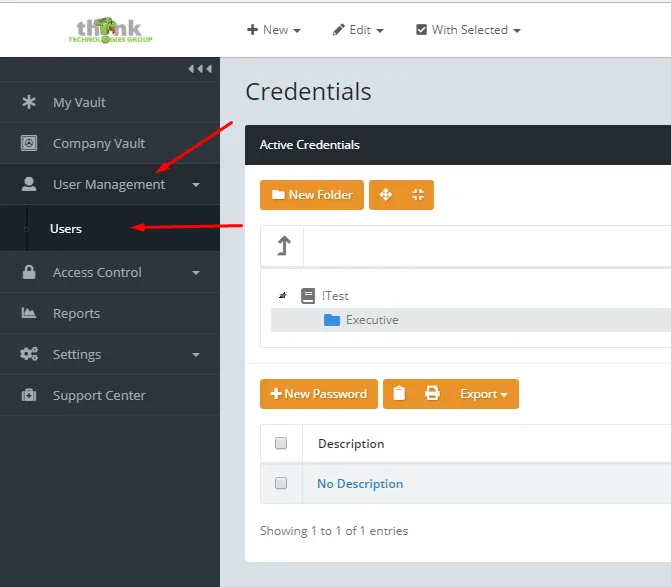The height and width of the screenshot is (587, 671).
Task: Click the Credentials page heading
Action: (x=308, y=92)
